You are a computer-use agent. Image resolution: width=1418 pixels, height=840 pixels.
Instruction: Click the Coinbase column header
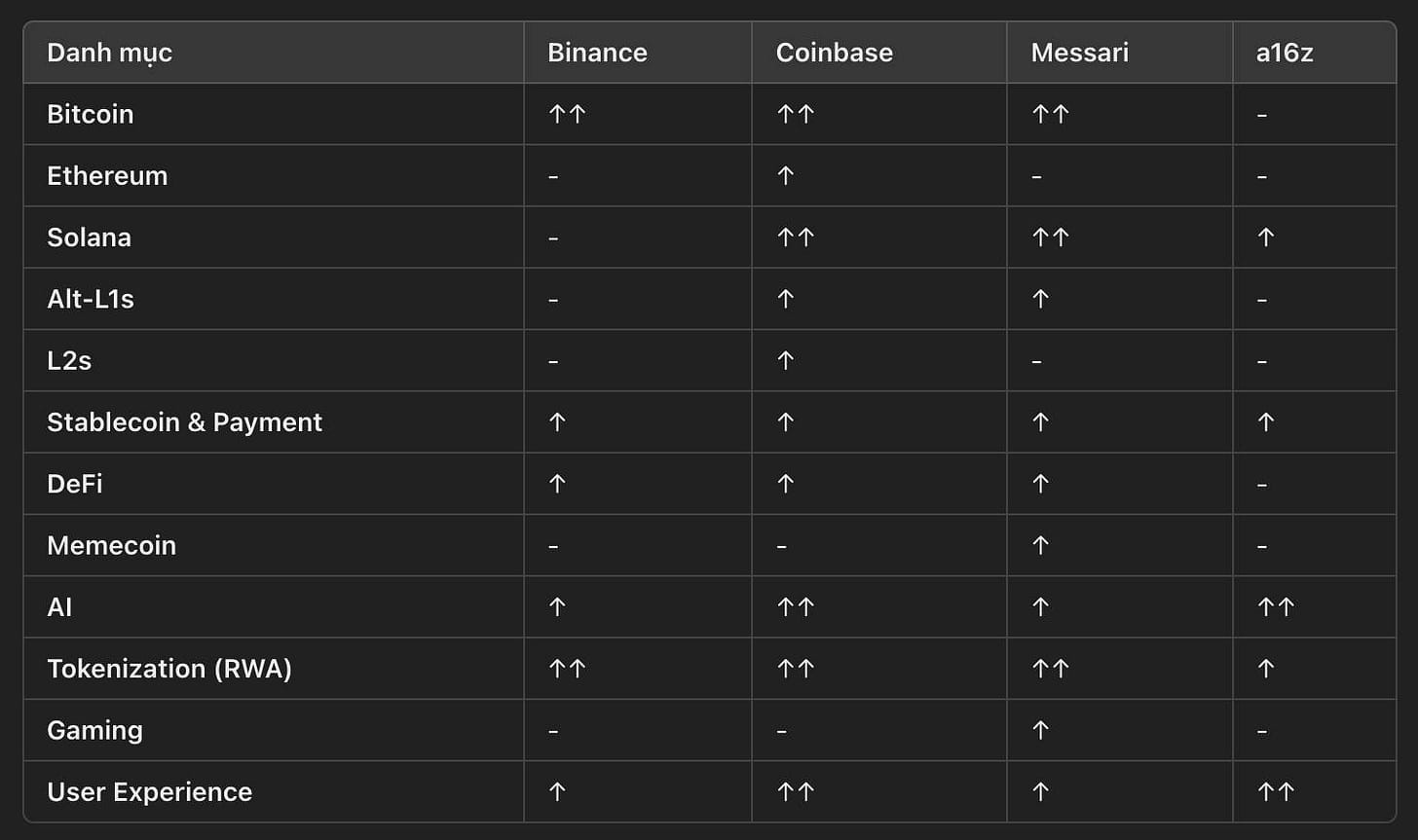[834, 53]
